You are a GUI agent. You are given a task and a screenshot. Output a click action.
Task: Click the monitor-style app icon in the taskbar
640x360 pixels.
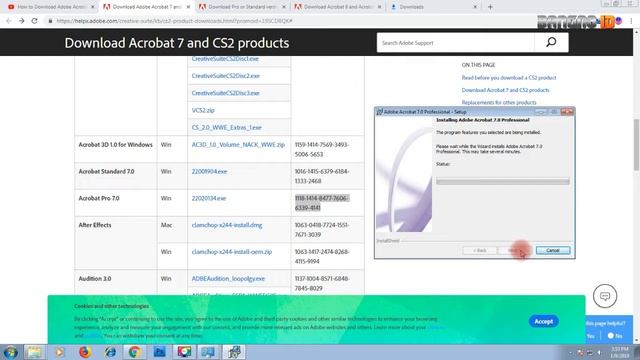coord(209,352)
